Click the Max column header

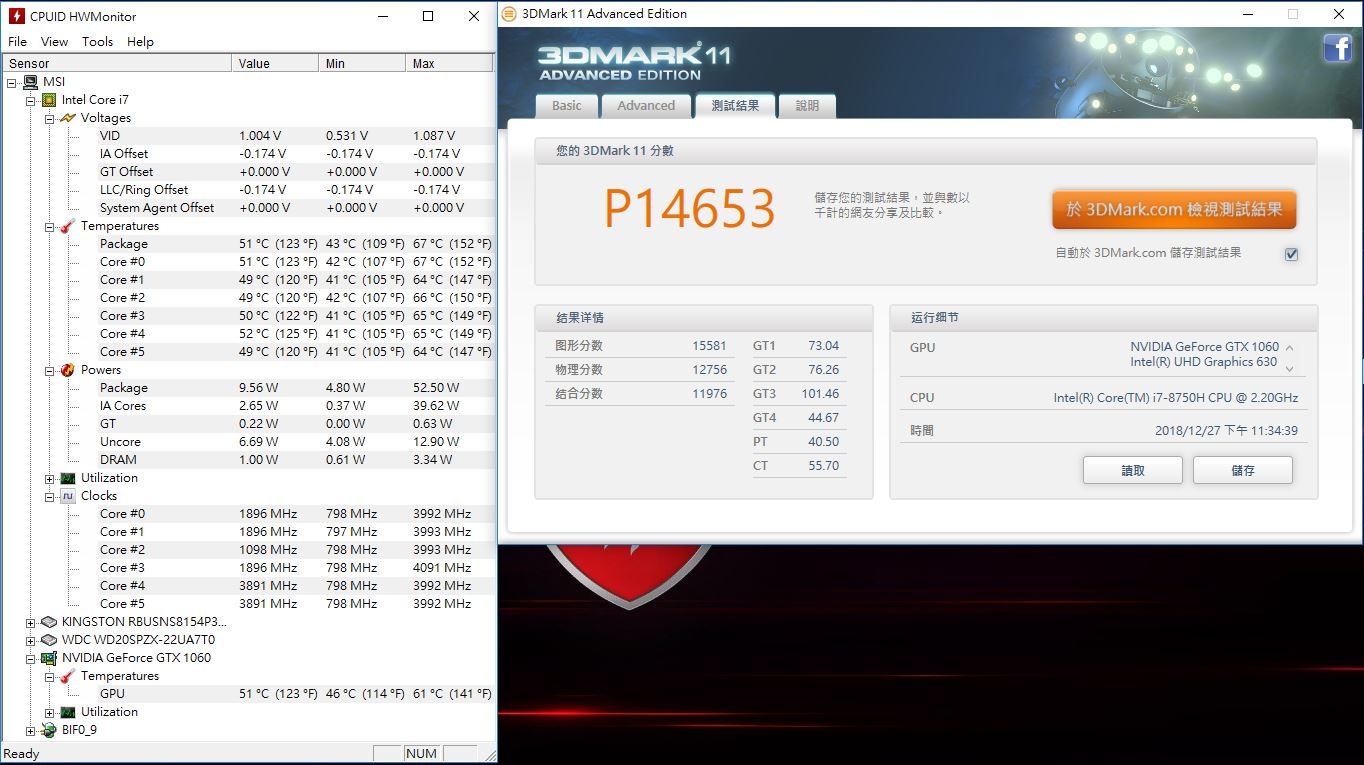pyautogui.click(x=450, y=63)
